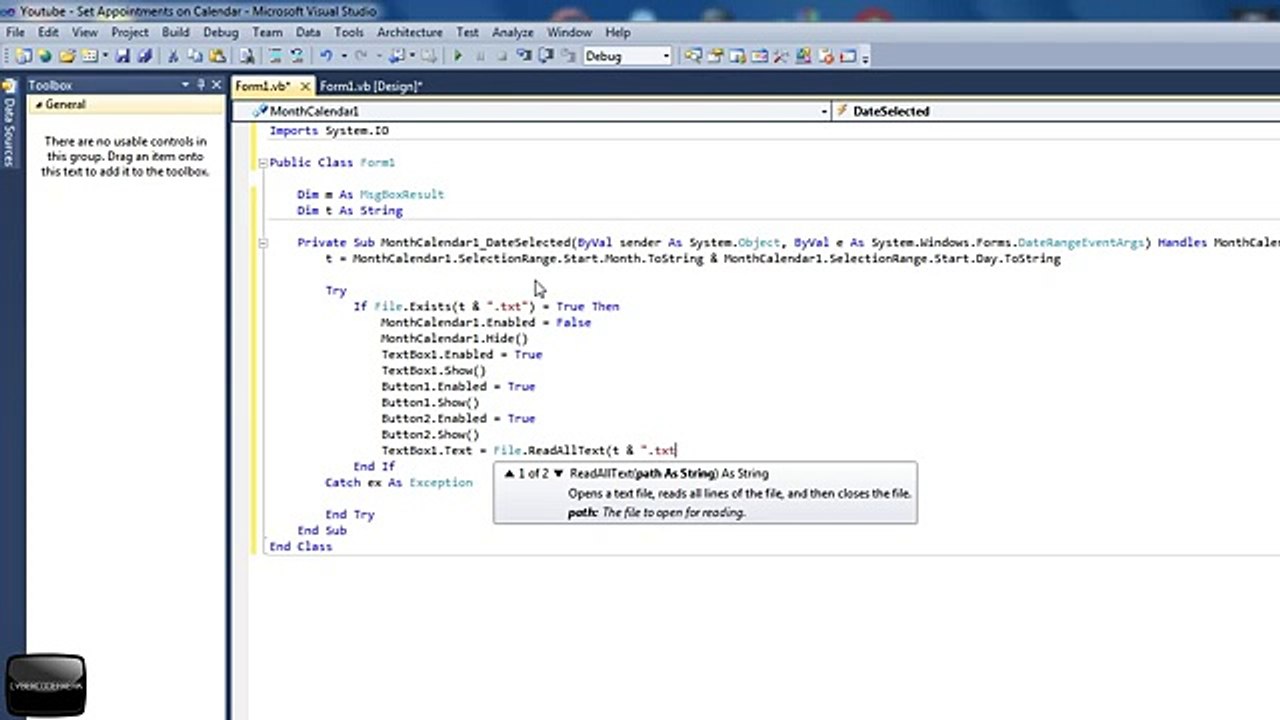
Task: Open the Undo history dropdown arrow
Action: coord(344,56)
